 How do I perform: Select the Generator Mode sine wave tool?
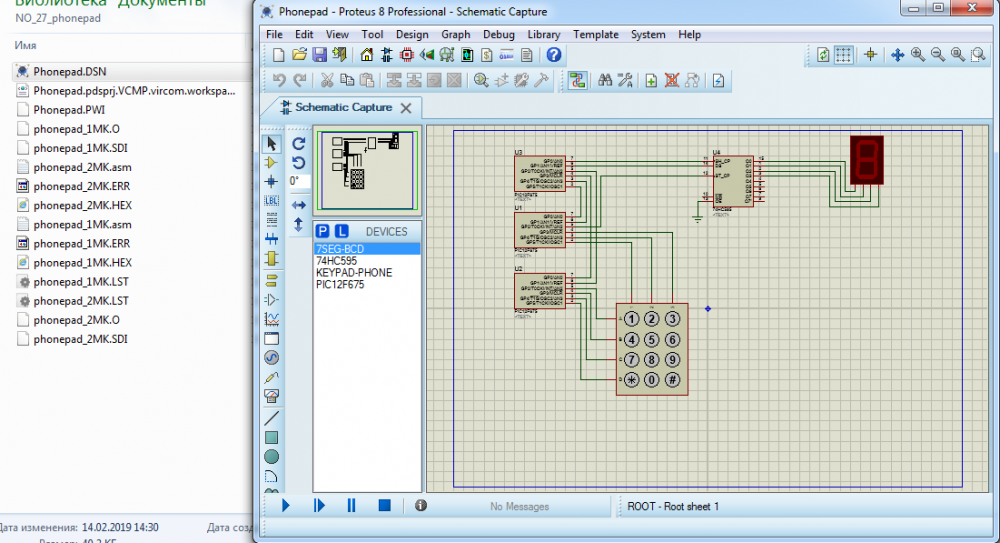[x=272, y=357]
